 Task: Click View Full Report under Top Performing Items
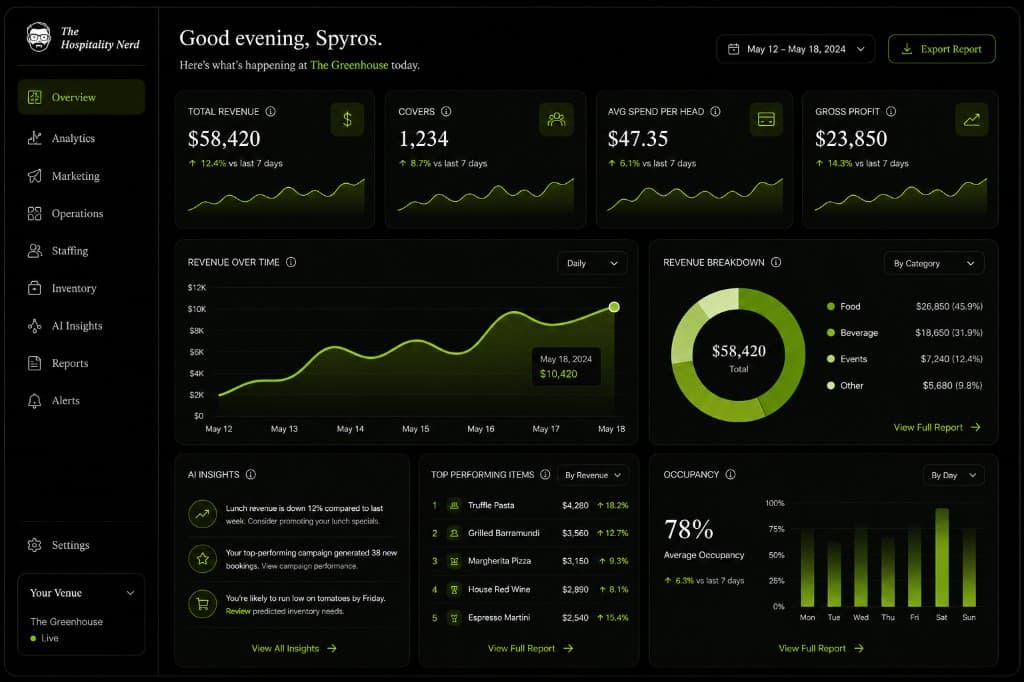530,649
